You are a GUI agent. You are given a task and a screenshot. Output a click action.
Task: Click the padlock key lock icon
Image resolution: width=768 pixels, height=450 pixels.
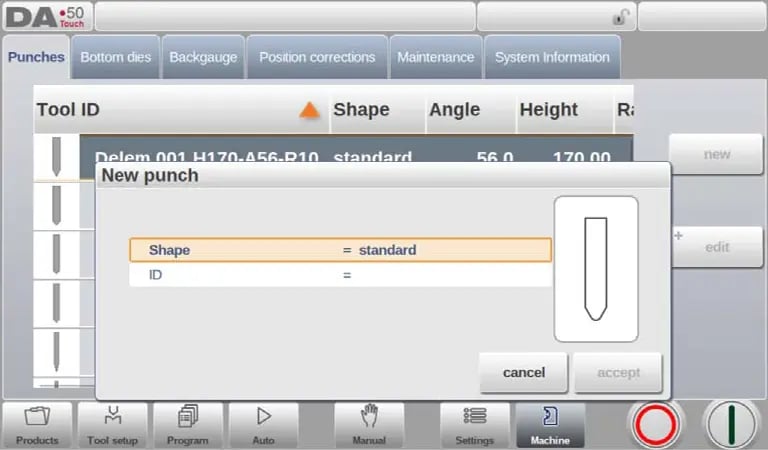tap(621, 17)
